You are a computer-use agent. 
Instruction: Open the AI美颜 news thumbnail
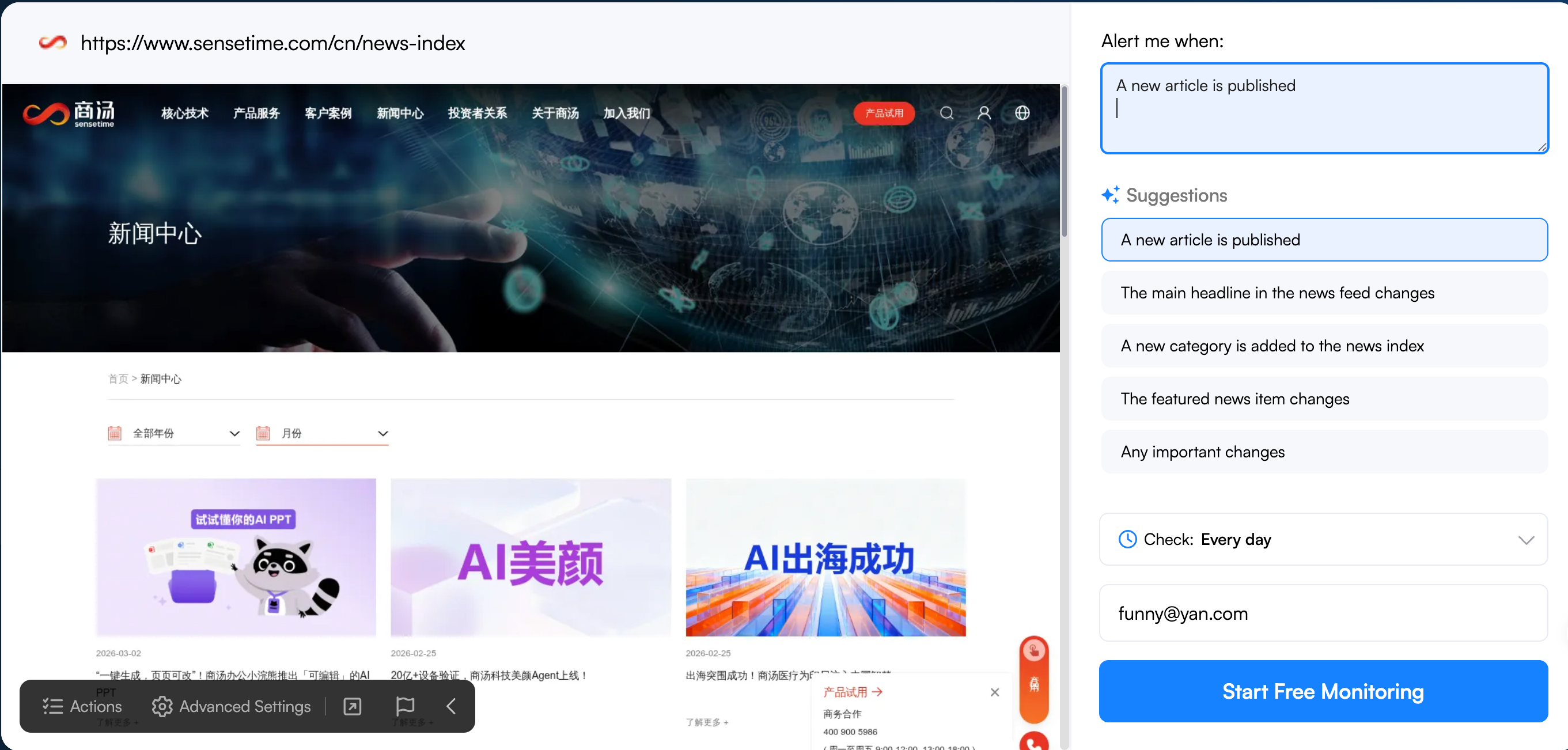(530, 557)
